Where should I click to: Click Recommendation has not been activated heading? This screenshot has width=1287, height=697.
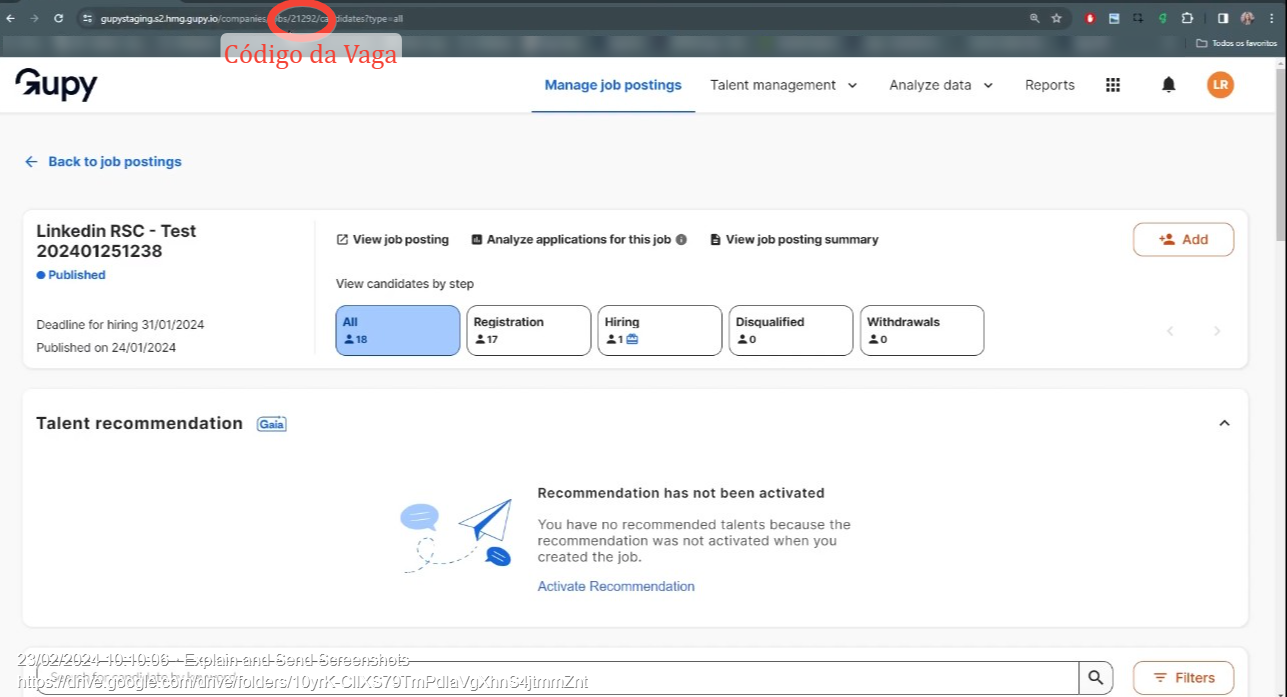coord(681,493)
